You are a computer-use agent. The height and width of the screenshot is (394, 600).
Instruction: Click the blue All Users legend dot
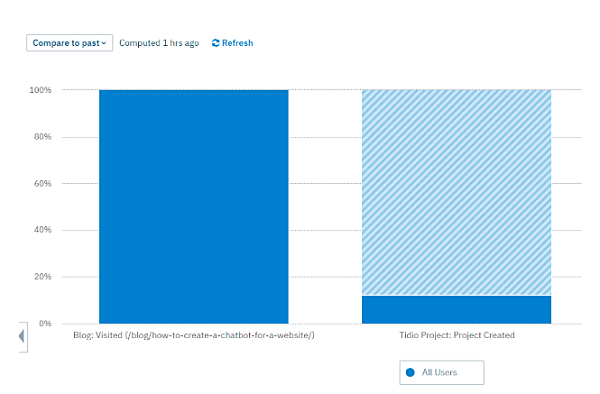click(410, 372)
